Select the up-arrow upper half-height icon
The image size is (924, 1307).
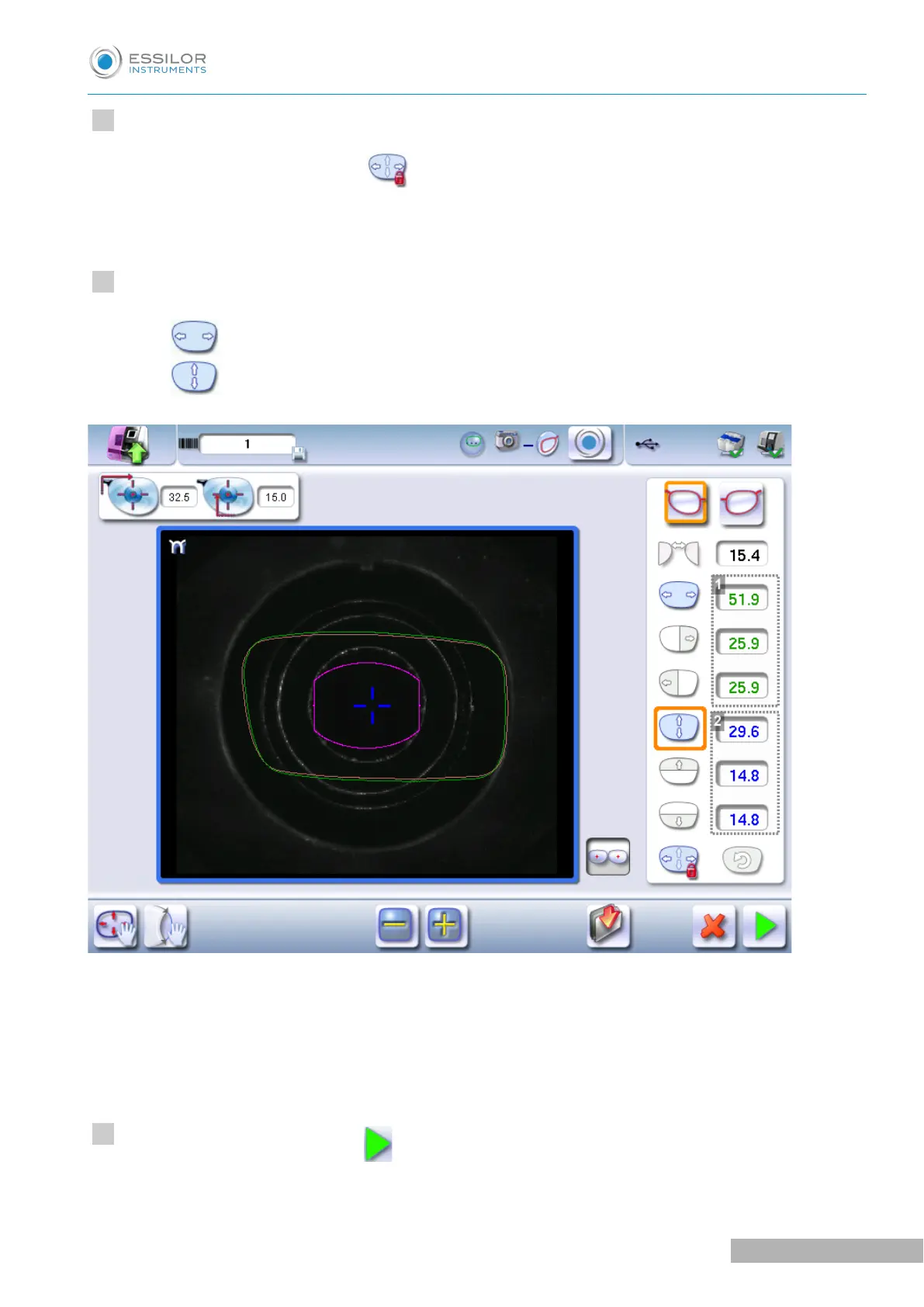[x=679, y=771]
